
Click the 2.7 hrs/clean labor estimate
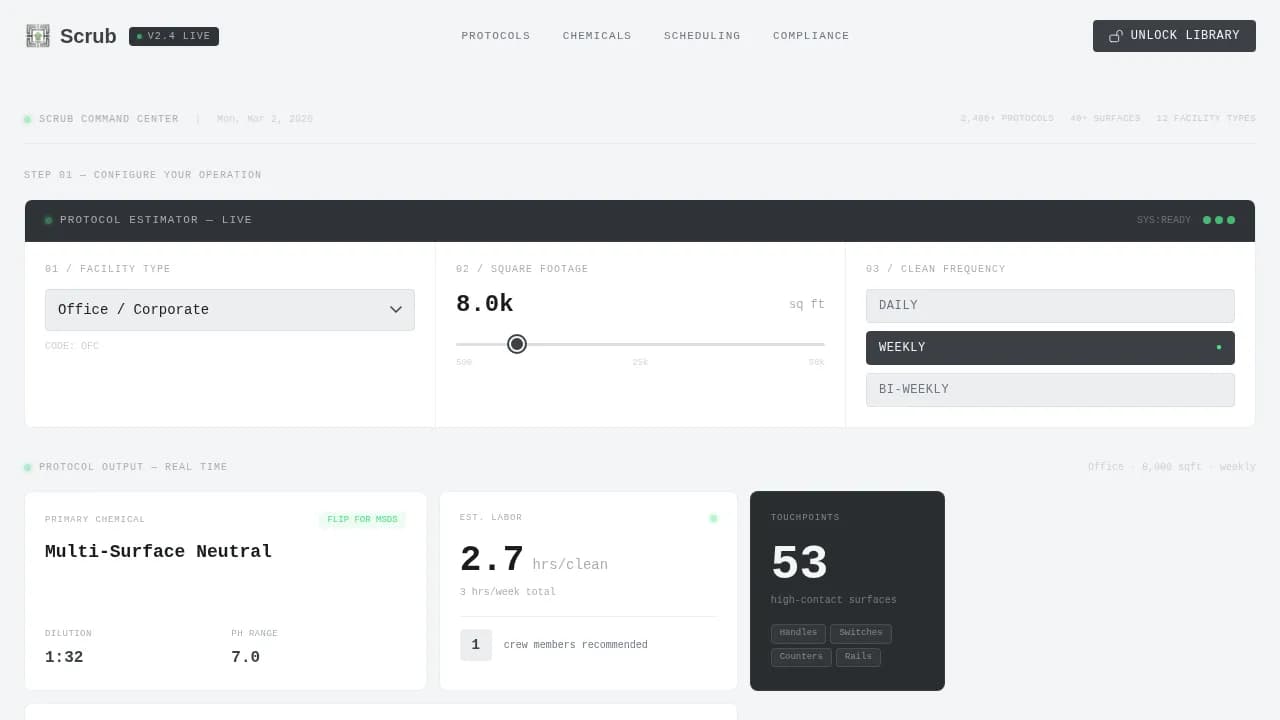coord(534,560)
